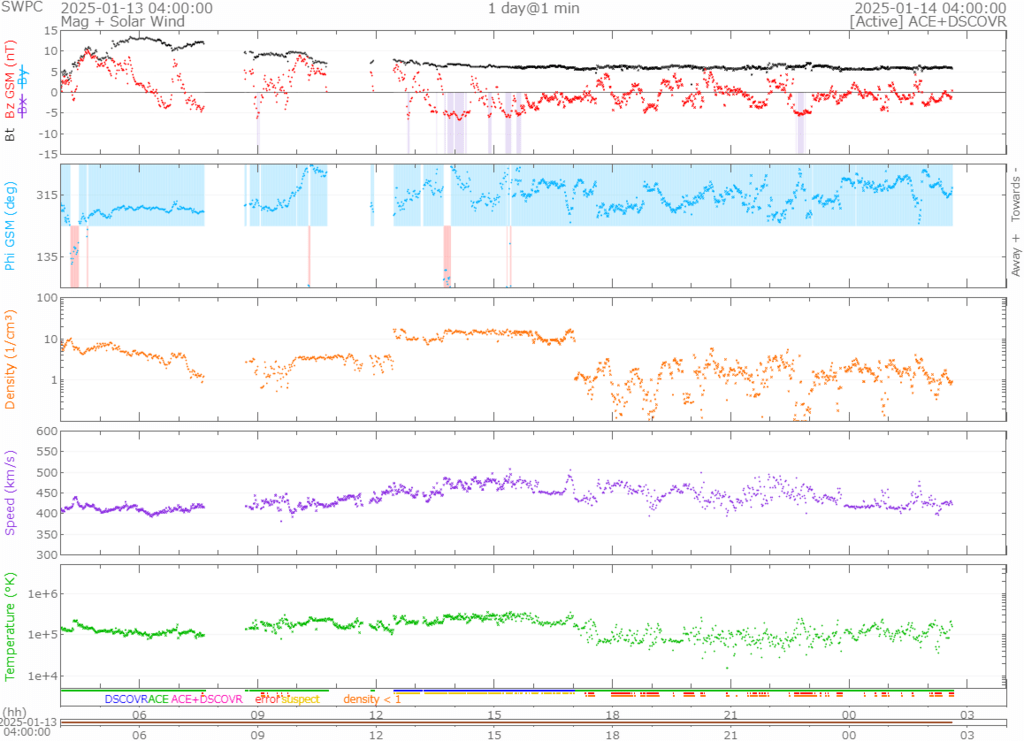Click the end date 2025-01-14 04:00:00
Image resolution: width=1024 pixels, height=741 pixels.
point(943,8)
